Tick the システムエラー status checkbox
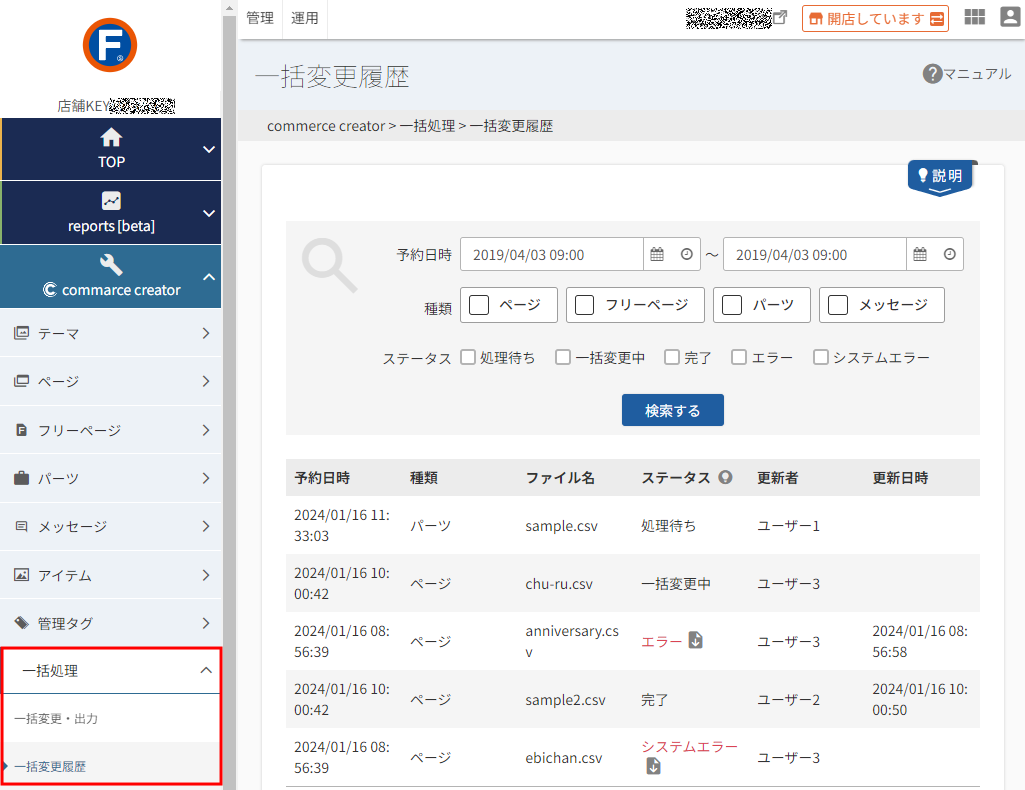 [x=820, y=357]
